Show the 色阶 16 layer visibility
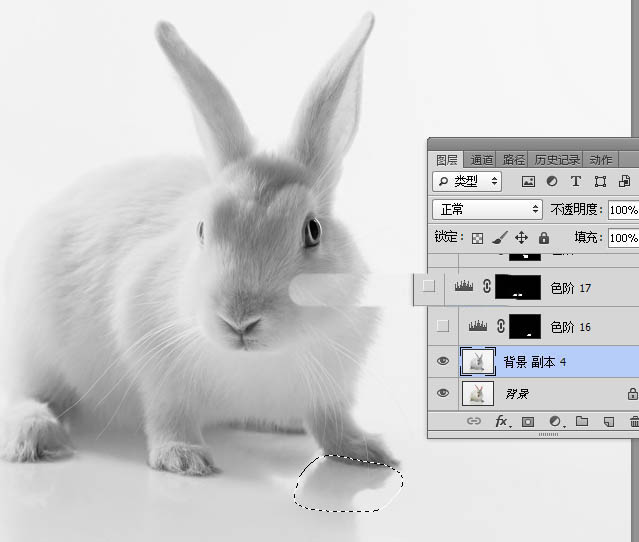639x542 pixels. (443, 326)
